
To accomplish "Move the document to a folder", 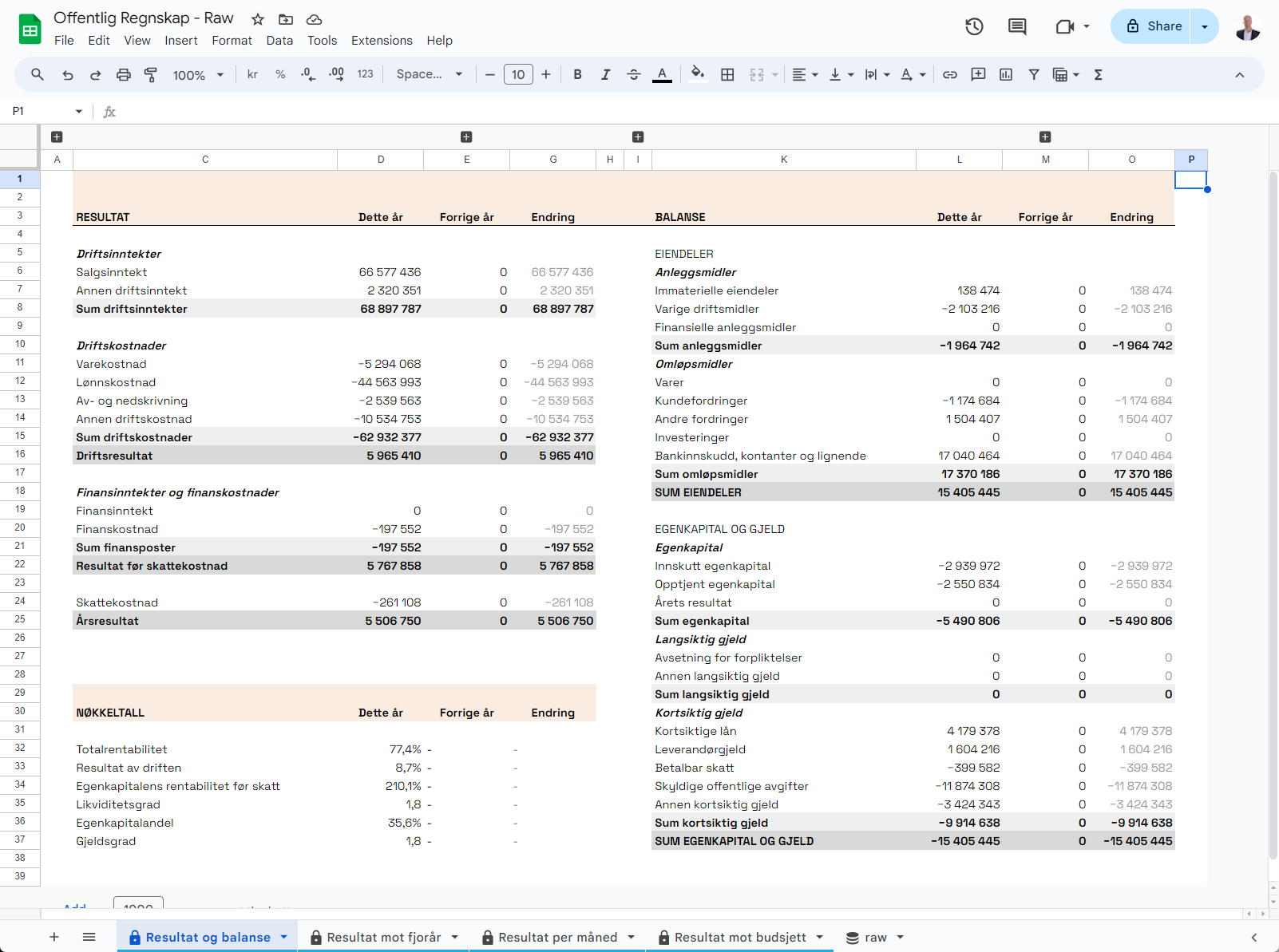I will pos(286,19).
